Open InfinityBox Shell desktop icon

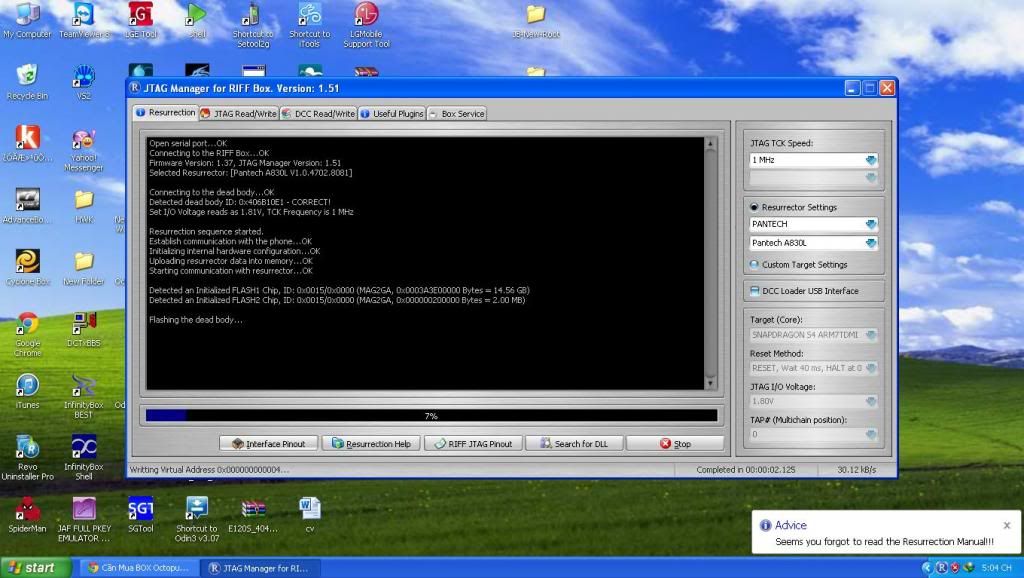pyautogui.click(x=84, y=458)
